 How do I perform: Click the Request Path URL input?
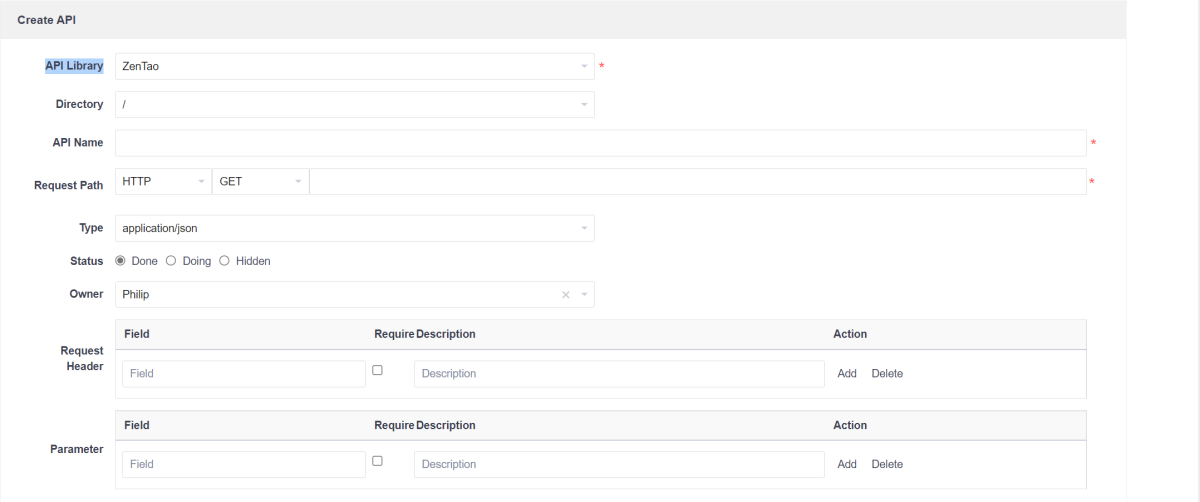point(697,182)
